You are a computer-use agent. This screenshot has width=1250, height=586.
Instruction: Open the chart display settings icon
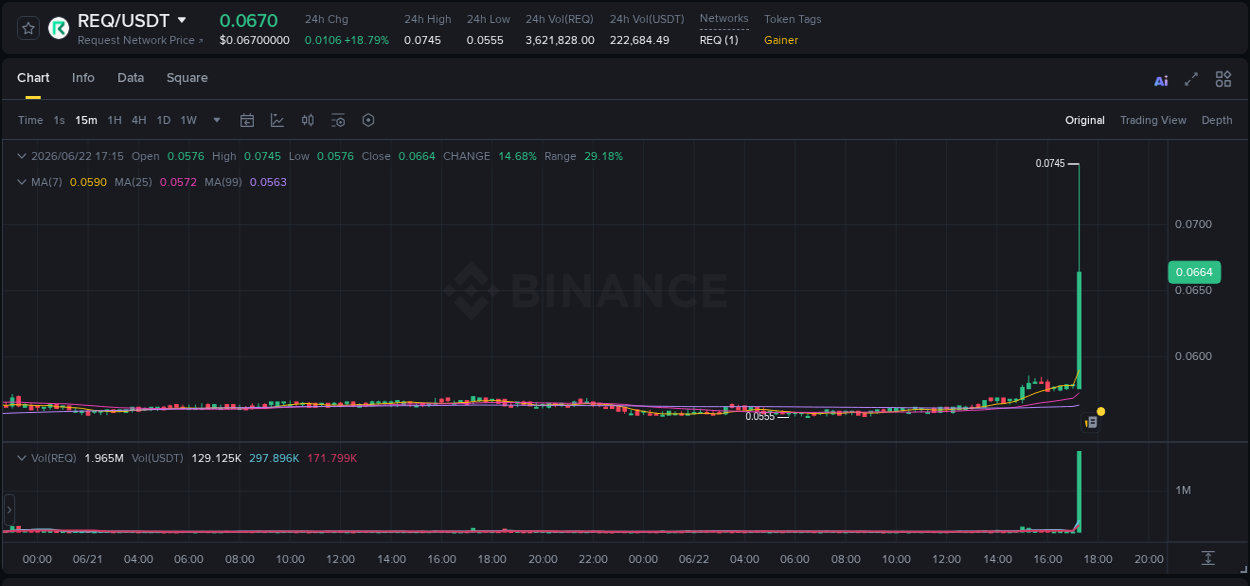click(x=338, y=120)
